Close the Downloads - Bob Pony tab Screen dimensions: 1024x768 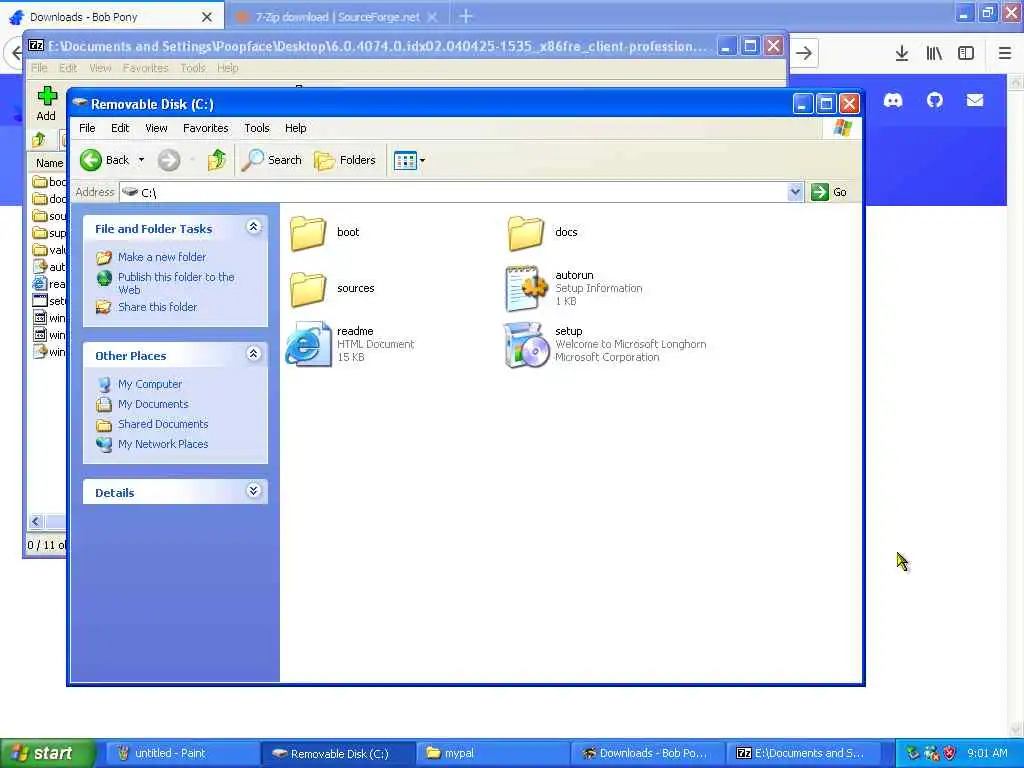tap(206, 17)
